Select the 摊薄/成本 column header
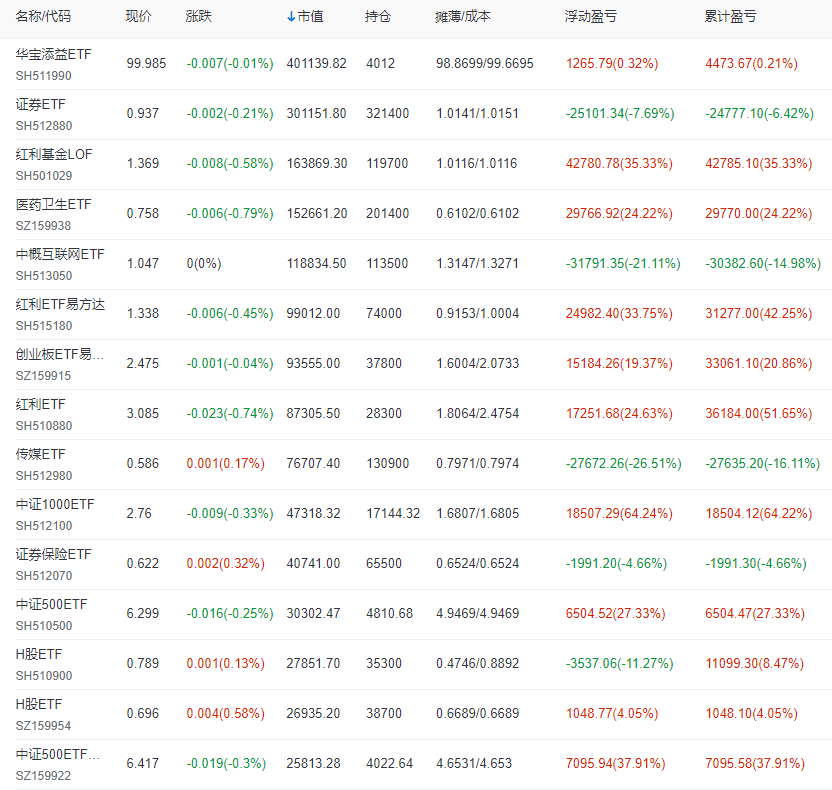 [463, 16]
